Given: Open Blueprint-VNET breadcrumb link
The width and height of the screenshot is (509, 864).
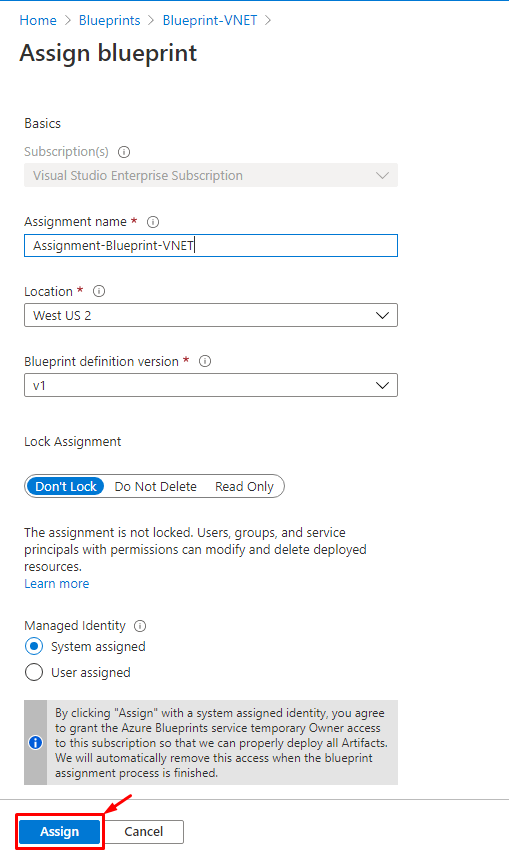Looking at the screenshot, I should [210, 20].
